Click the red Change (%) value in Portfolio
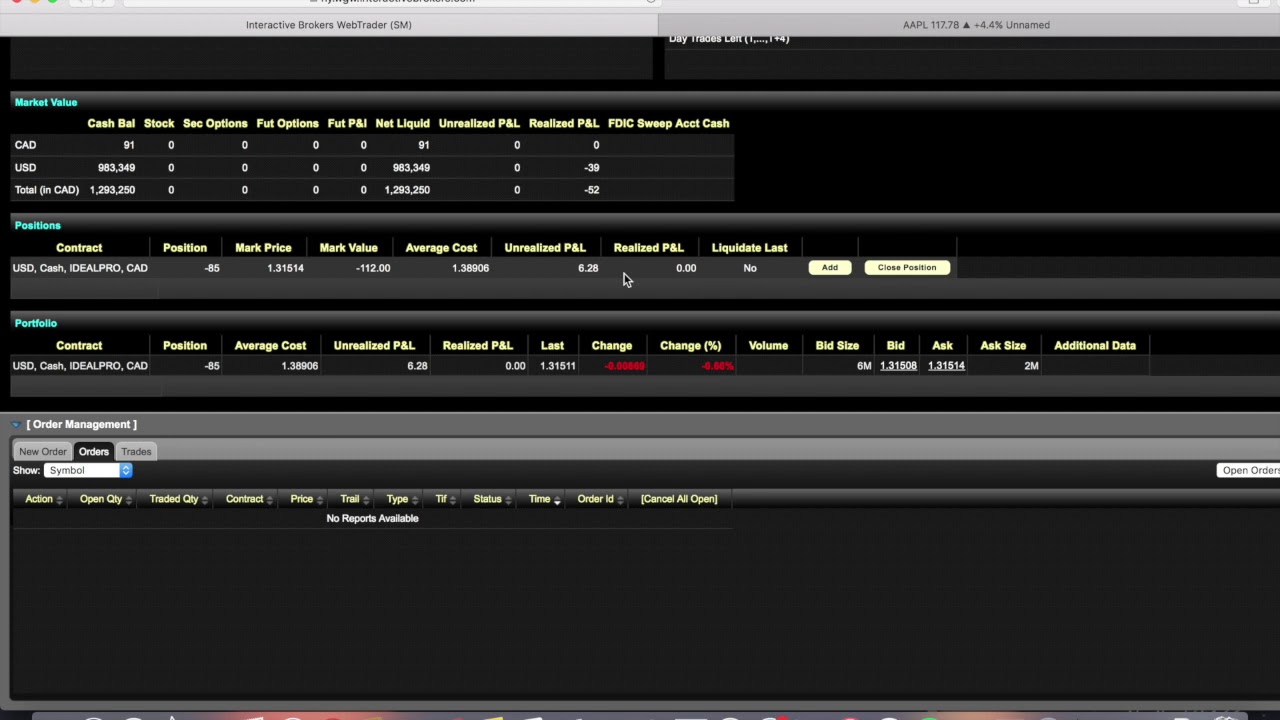The image size is (1280, 720). [x=718, y=366]
